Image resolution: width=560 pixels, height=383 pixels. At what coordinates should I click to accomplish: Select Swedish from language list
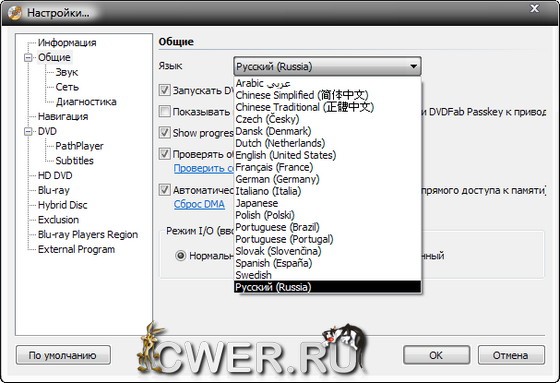(x=327, y=275)
